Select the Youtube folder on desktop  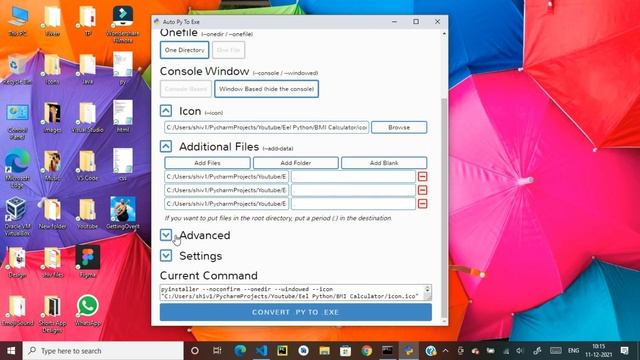pos(87,213)
